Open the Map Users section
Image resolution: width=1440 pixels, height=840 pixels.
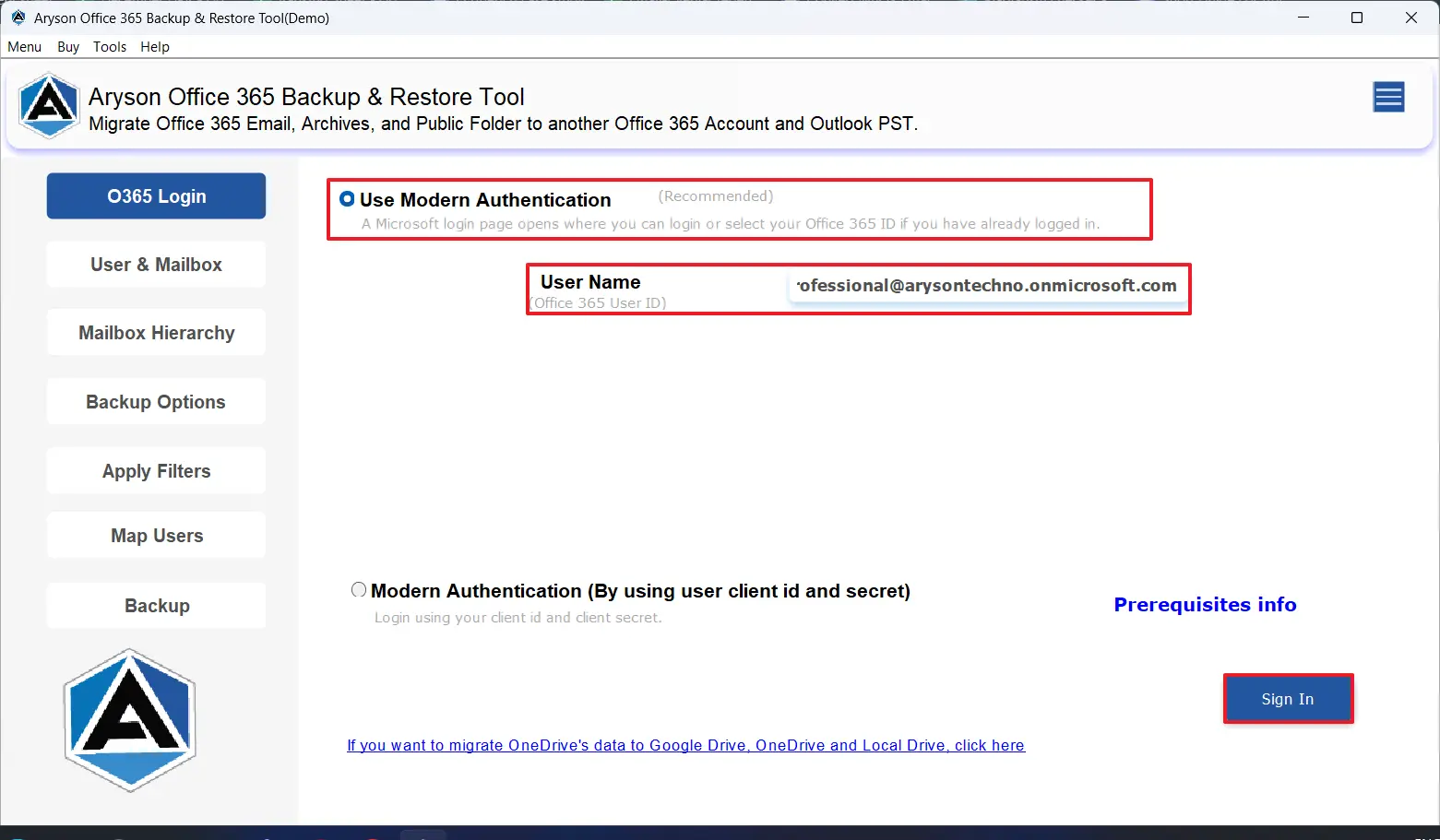[155, 535]
